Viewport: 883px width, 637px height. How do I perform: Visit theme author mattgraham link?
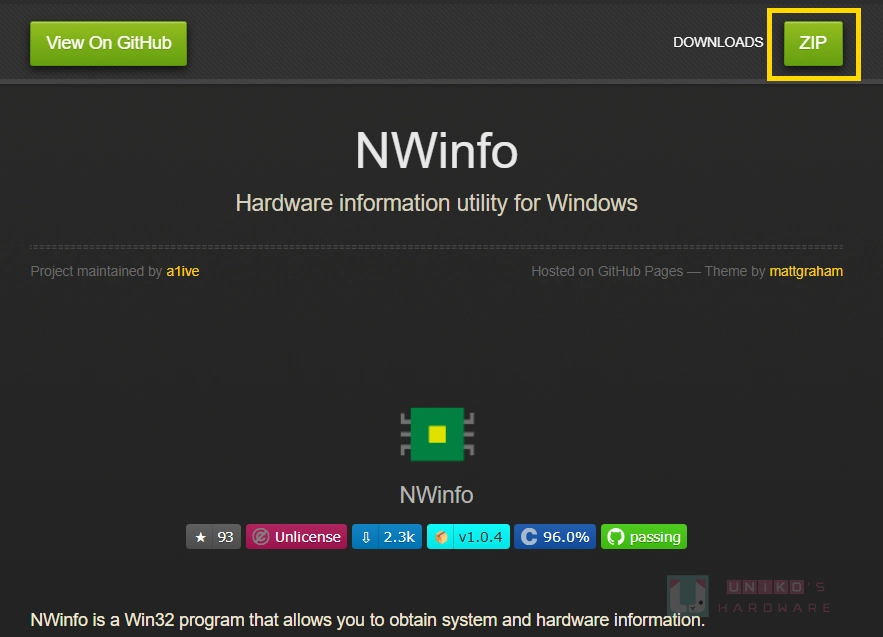point(806,271)
